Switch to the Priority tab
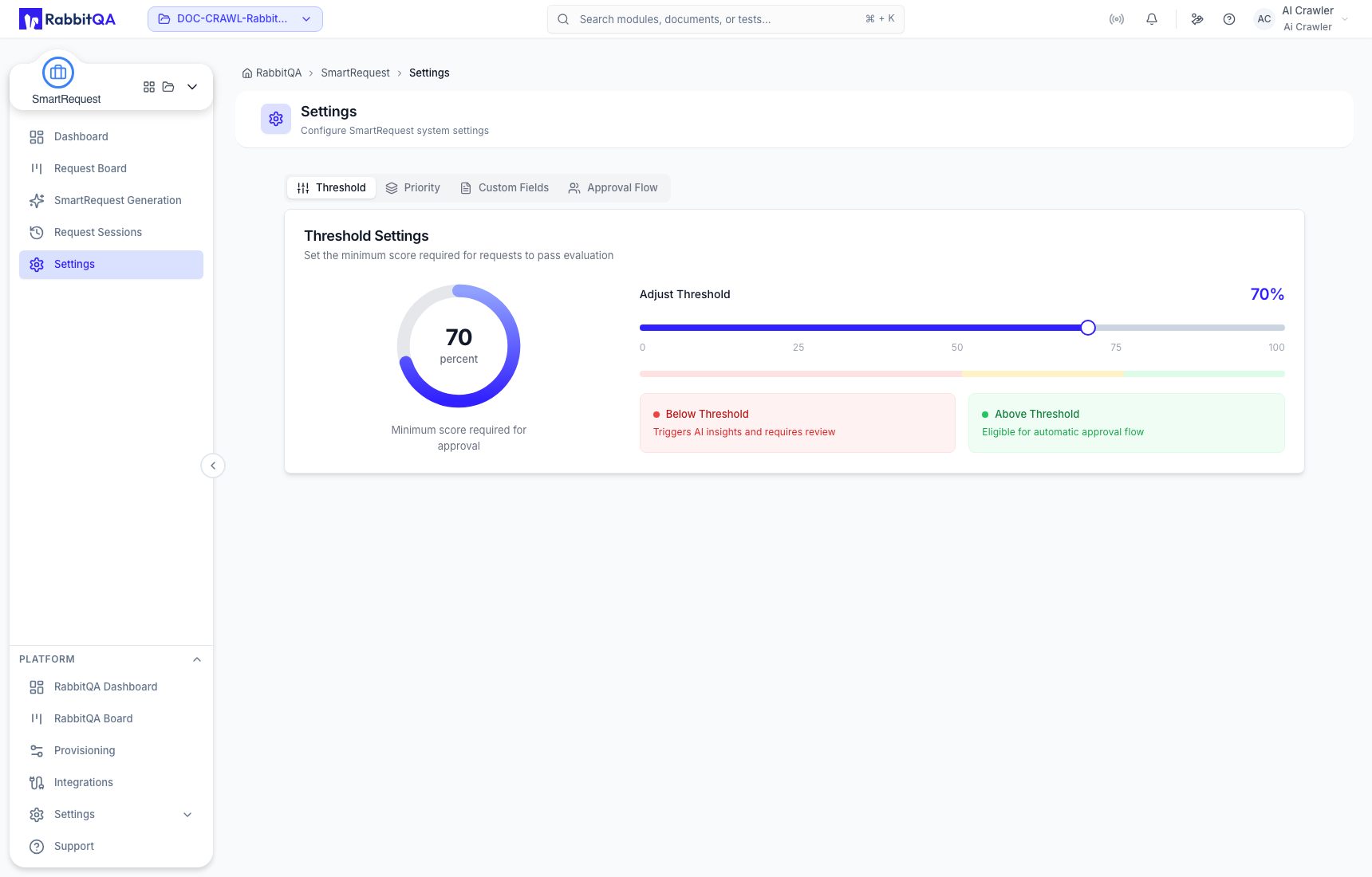Image resolution: width=1372 pixels, height=877 pixels. pos(412,188)
